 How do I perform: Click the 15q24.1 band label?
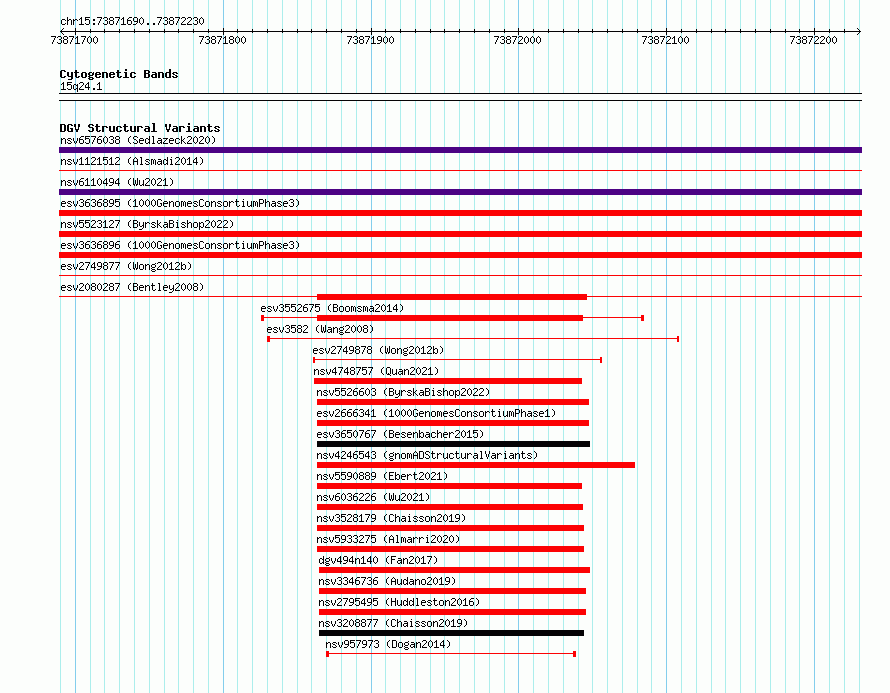coord(81,86)
